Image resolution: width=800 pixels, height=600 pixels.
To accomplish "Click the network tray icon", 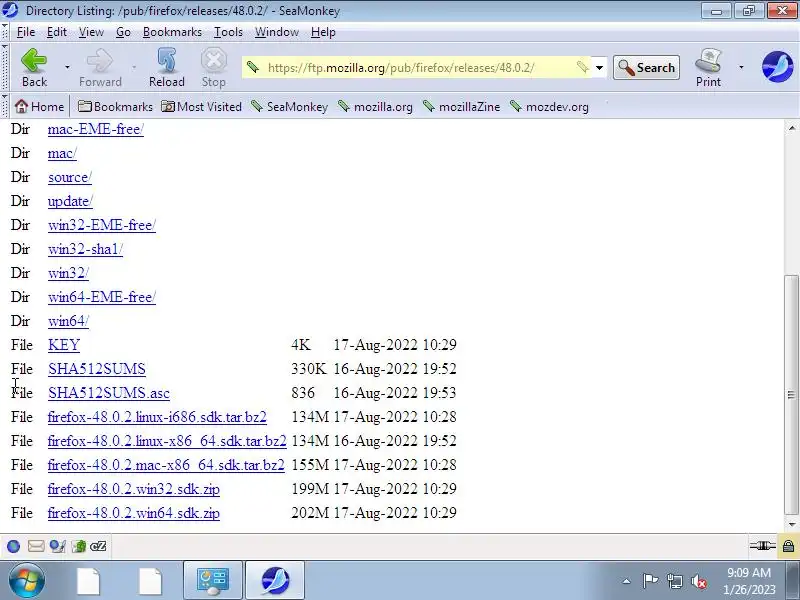I will (x=674, y=581).
